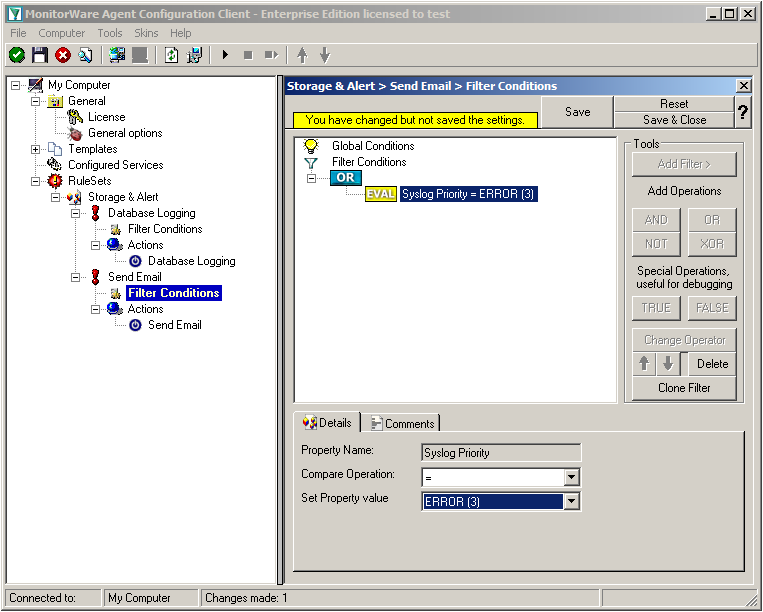
Task: Open the Help menu
Action: (181, 33)
